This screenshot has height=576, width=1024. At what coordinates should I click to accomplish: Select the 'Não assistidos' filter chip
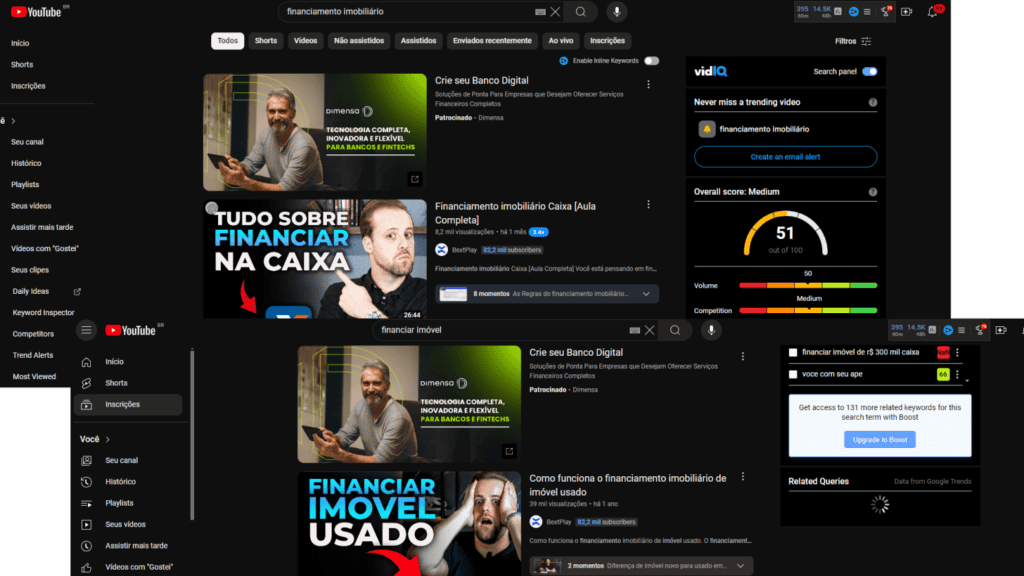(359, 41)
